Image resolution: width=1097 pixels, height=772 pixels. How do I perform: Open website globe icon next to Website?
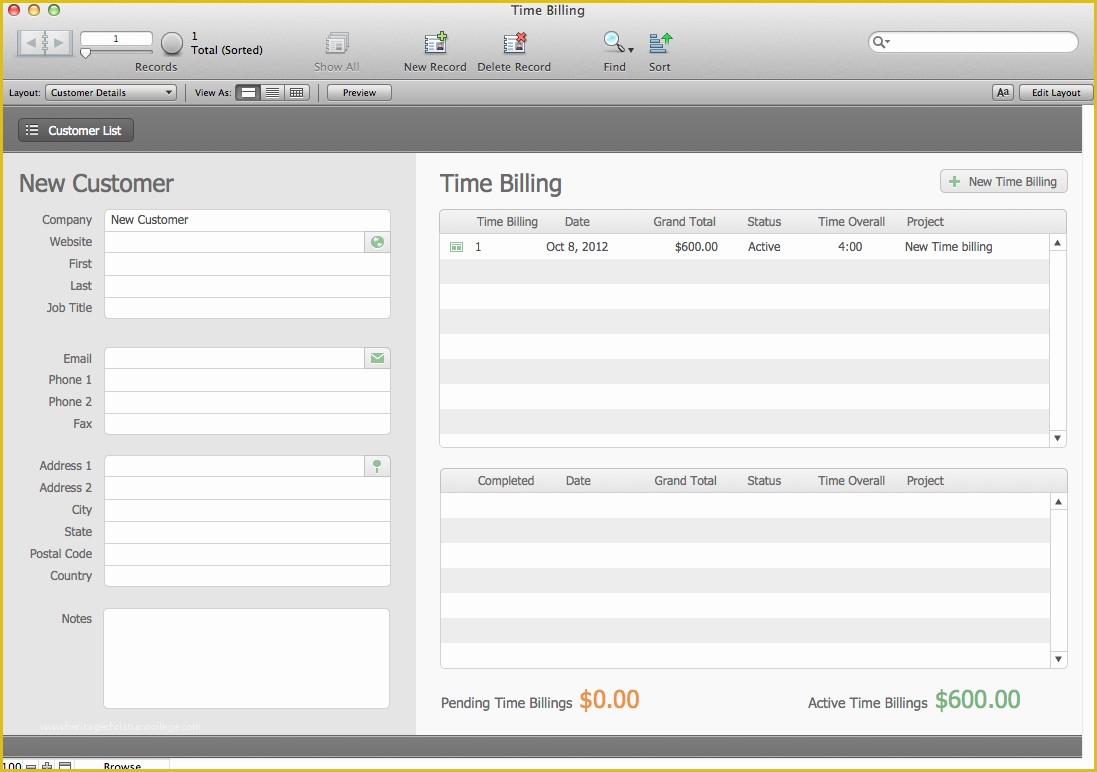(x=377, y=242)
